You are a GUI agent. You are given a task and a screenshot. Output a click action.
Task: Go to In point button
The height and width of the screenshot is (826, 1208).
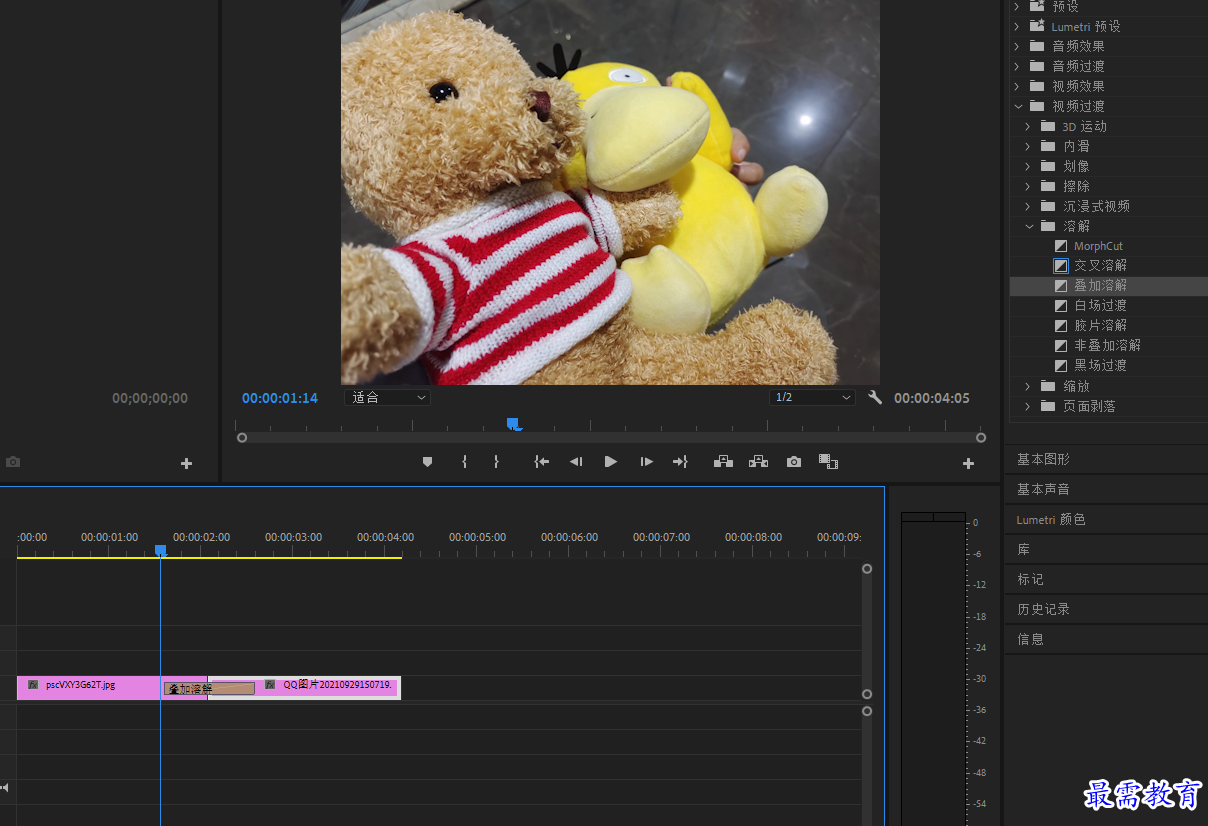pyautogui.click(x=541, y=462)
